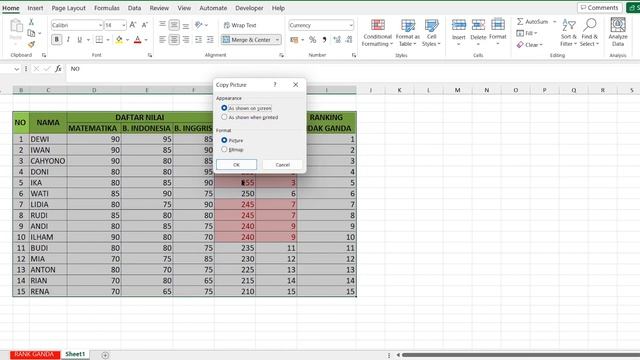Click Merge & Center
640x360 pixels.
click(247, 40)
